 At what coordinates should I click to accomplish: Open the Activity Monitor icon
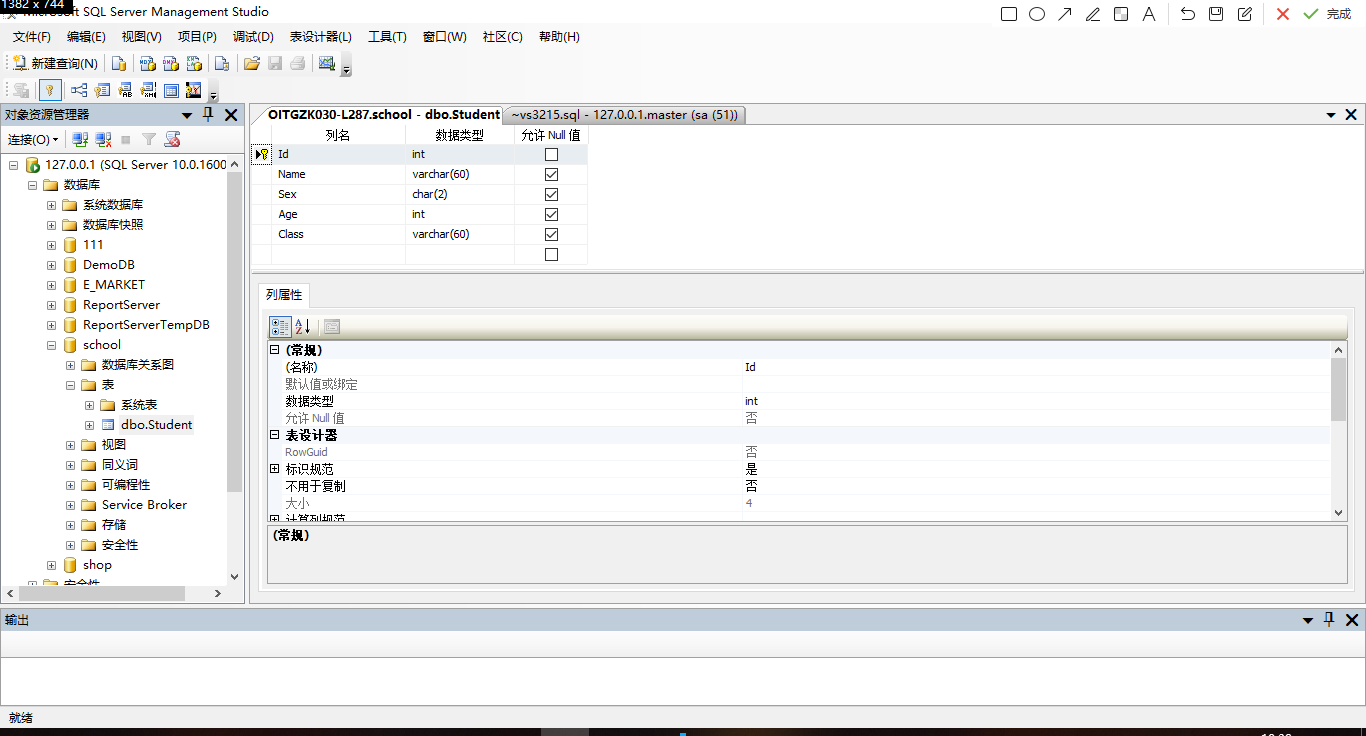[326, 63]
